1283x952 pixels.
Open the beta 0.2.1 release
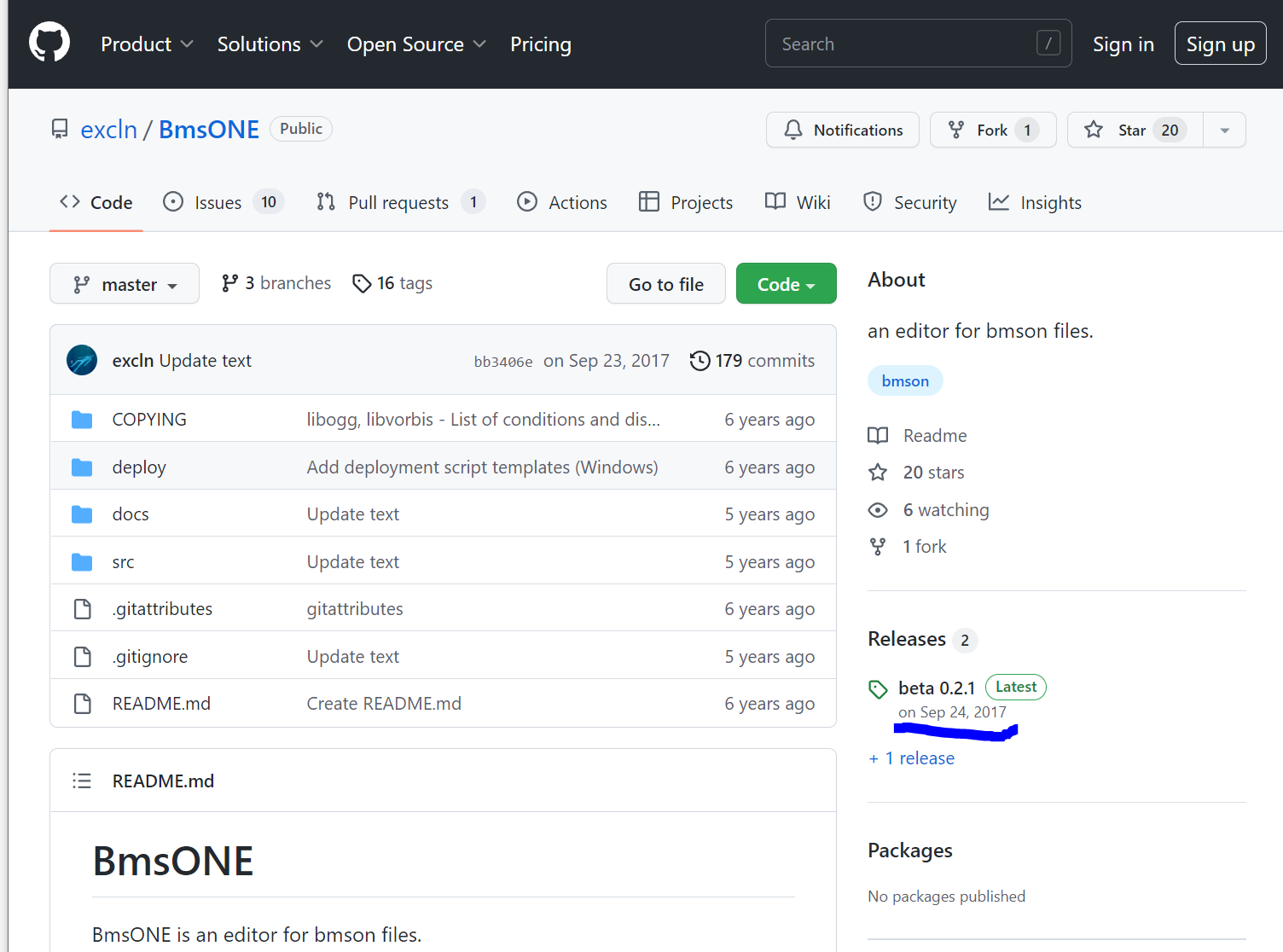937,688
